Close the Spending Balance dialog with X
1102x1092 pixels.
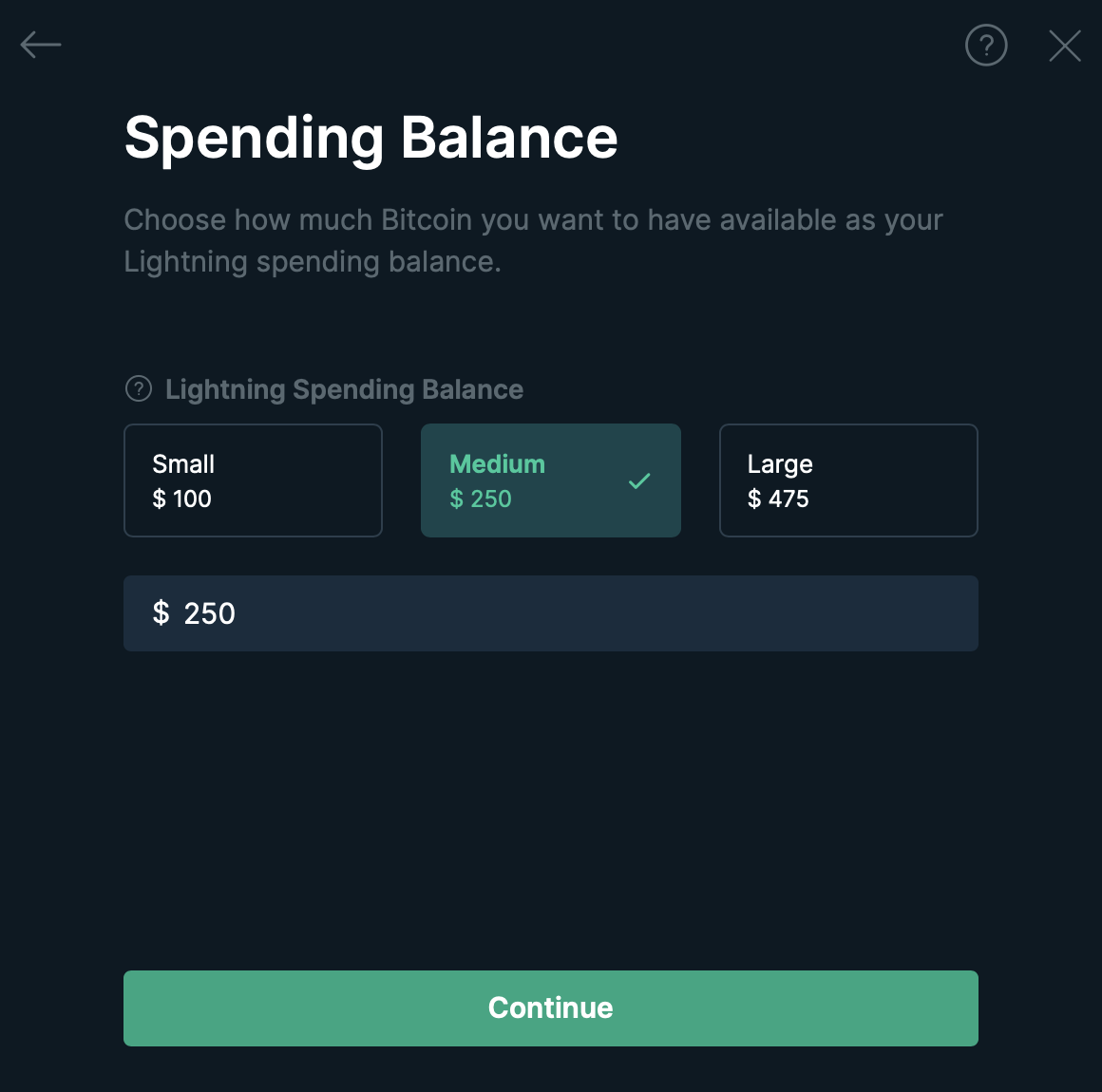pyautogui.click(x=1065, y=46)
